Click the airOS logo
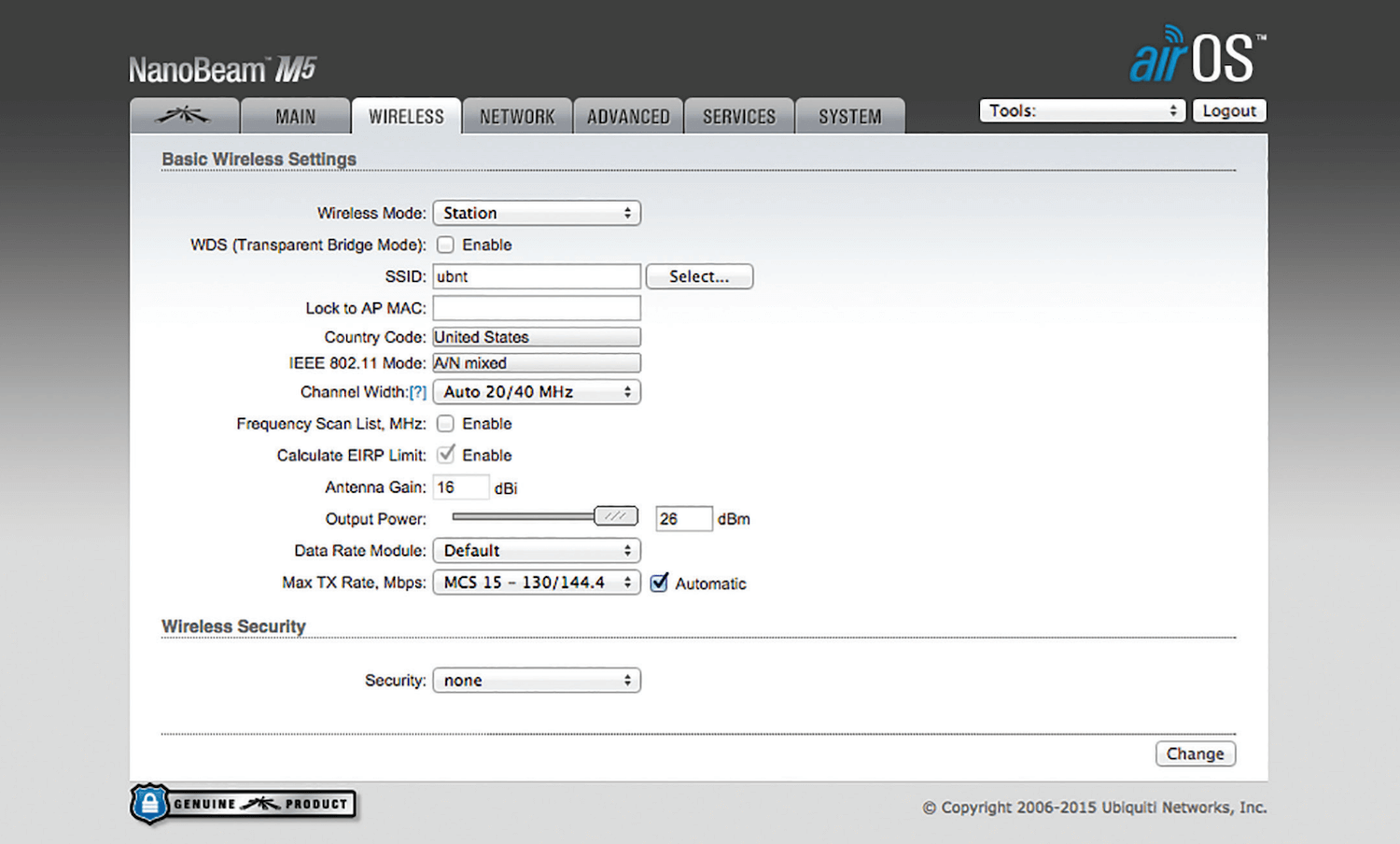1400x844 pixels. (x=1197, y=56)
